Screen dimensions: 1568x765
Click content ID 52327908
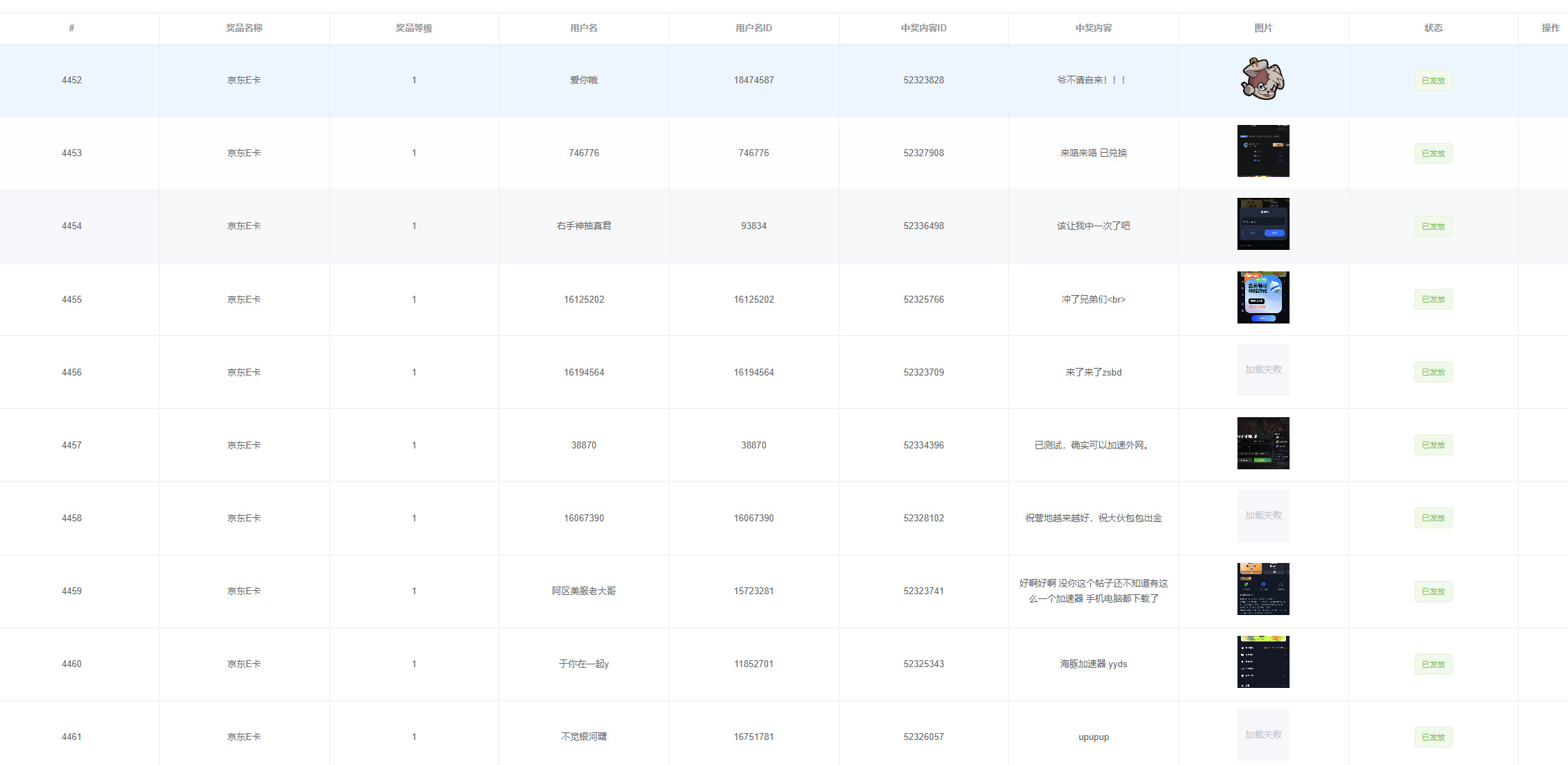click(924, 153)
